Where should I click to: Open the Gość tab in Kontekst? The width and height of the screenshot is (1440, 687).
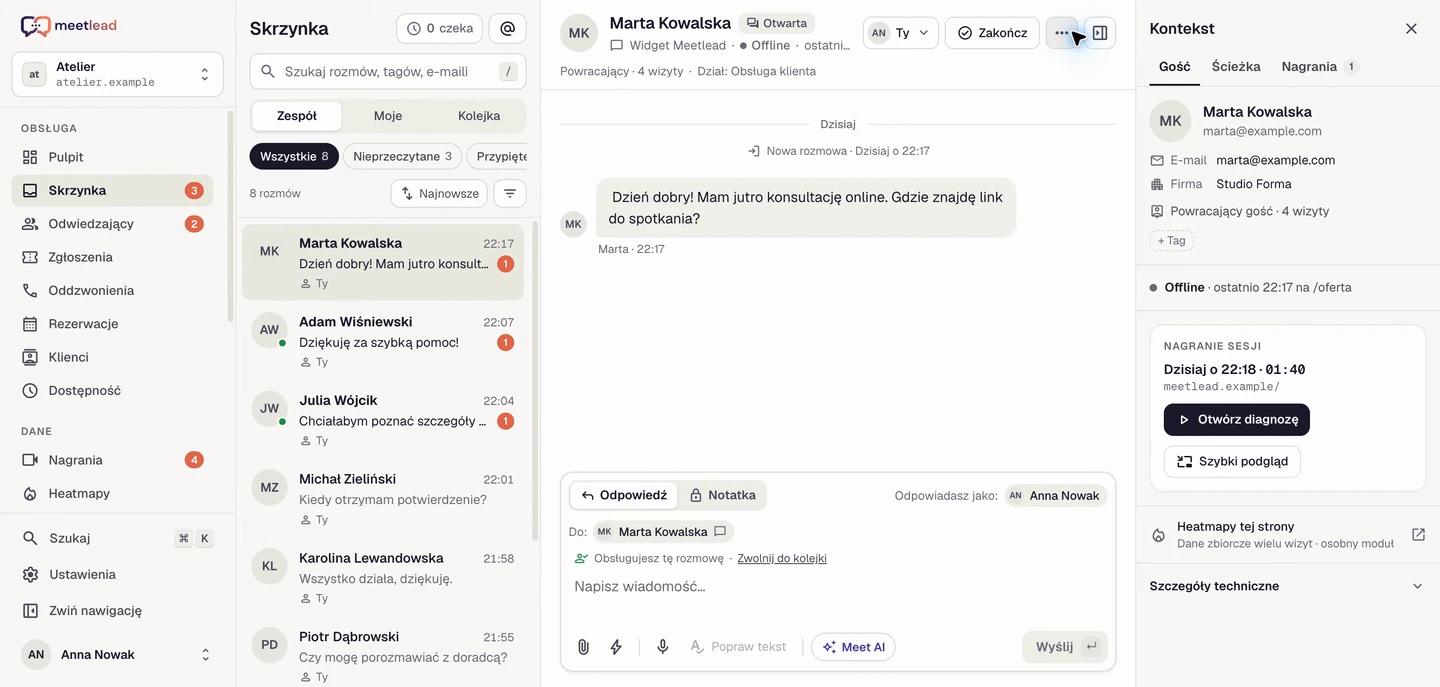(x=1175, y=67)
